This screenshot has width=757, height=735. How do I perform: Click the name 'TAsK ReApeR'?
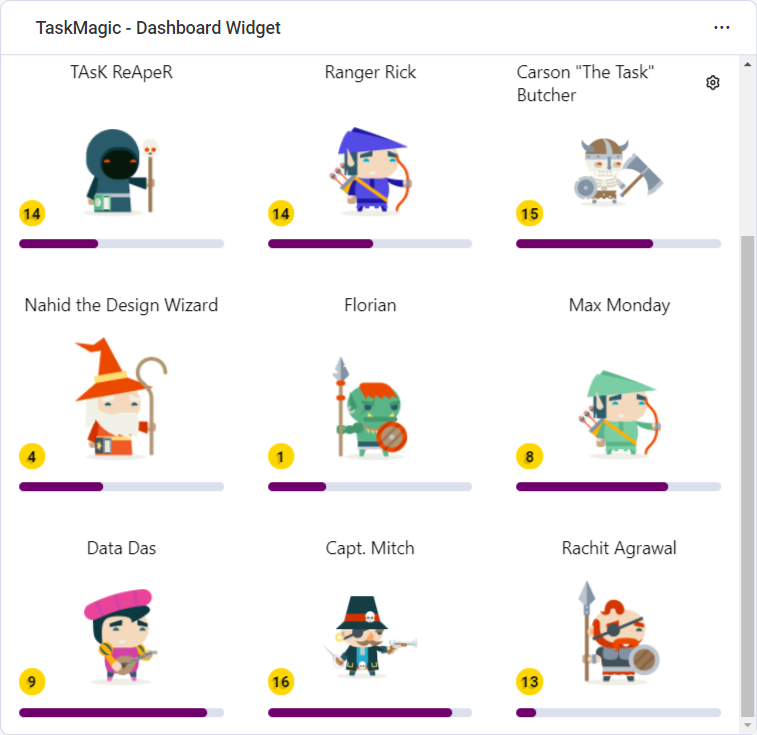pos(121,72)
